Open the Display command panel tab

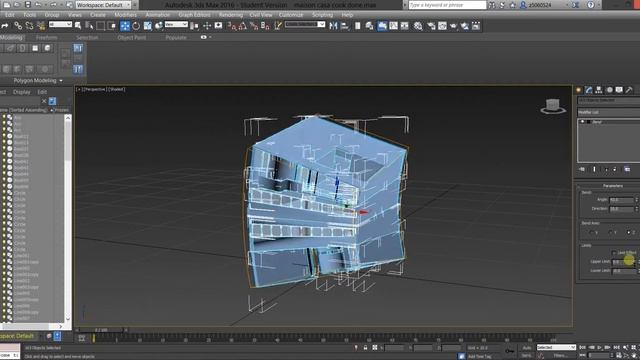pyautogui.click(x=619, y=90)
